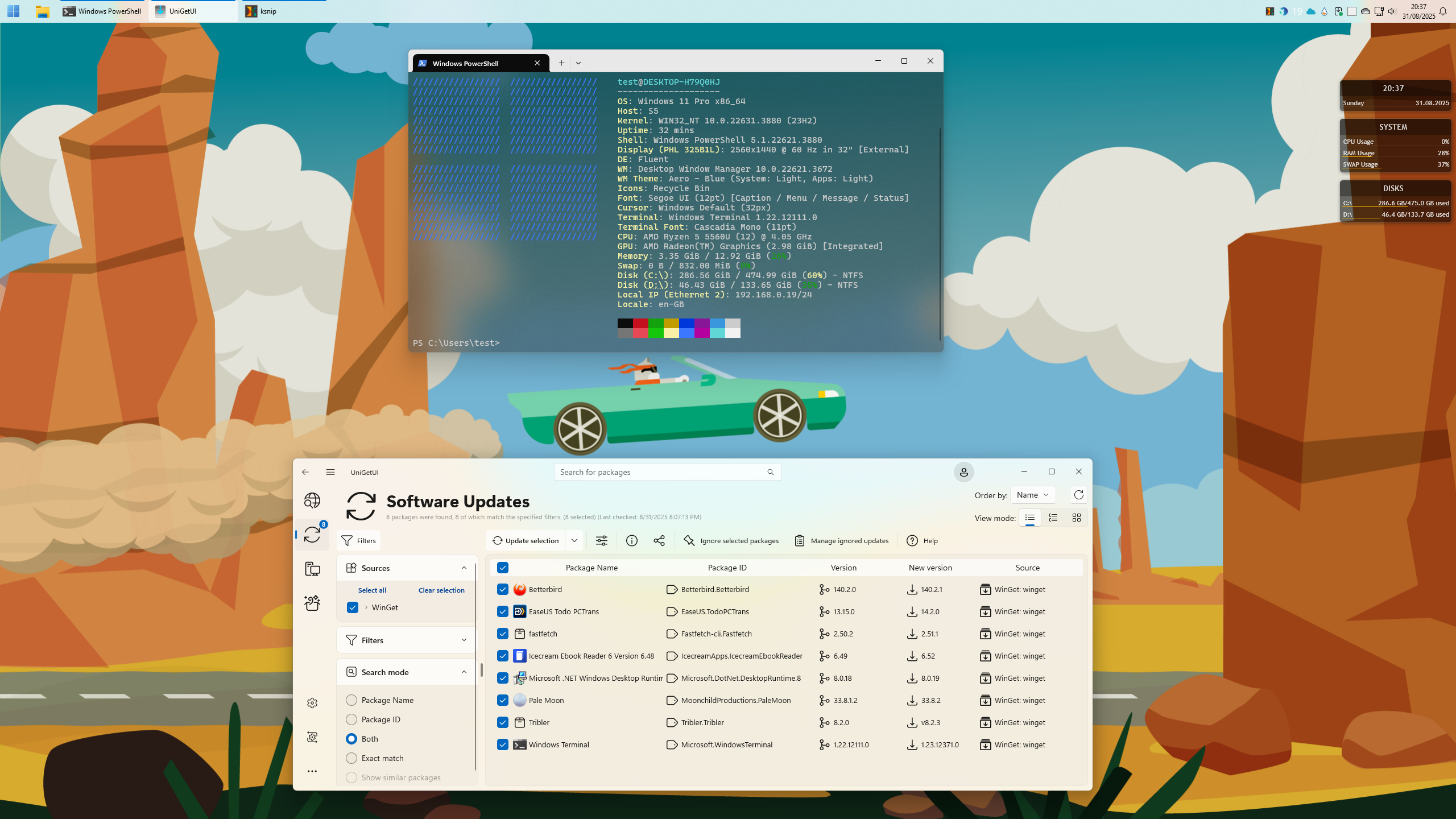Uncheck the Windows Terminal package checkbox
This screenshot has width=1456, height=819.
tap(503, 744)
